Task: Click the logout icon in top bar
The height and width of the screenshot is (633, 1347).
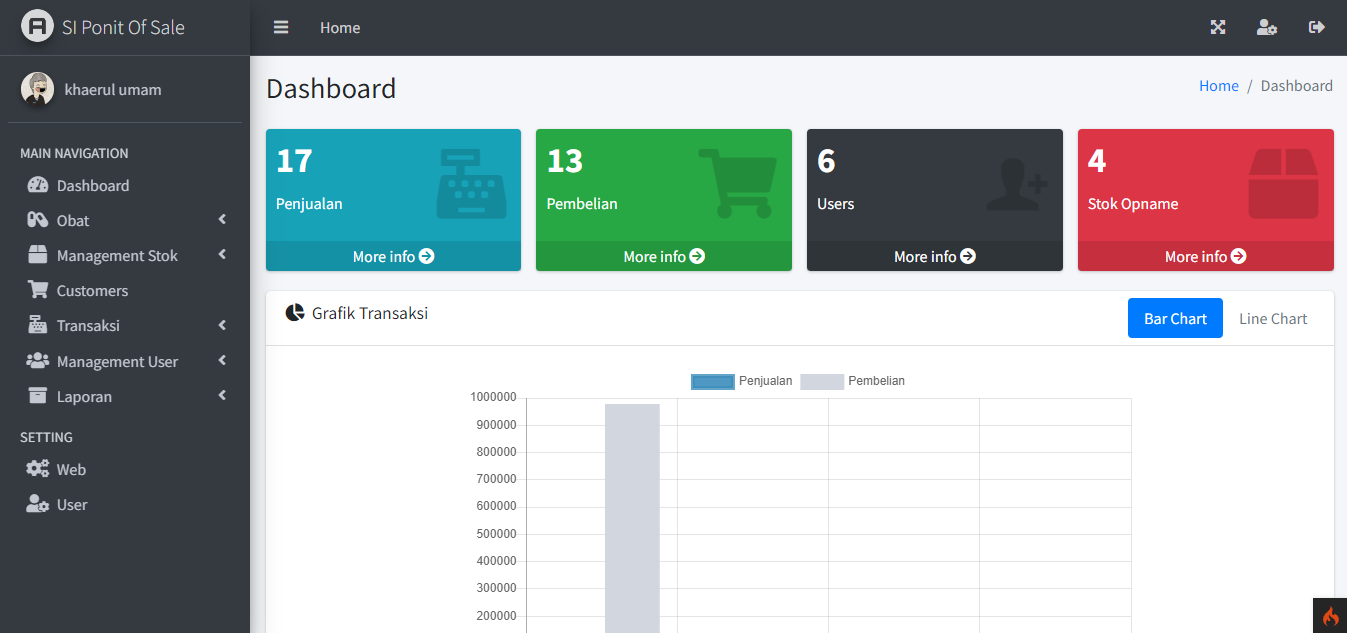Action: [1316, 28]
